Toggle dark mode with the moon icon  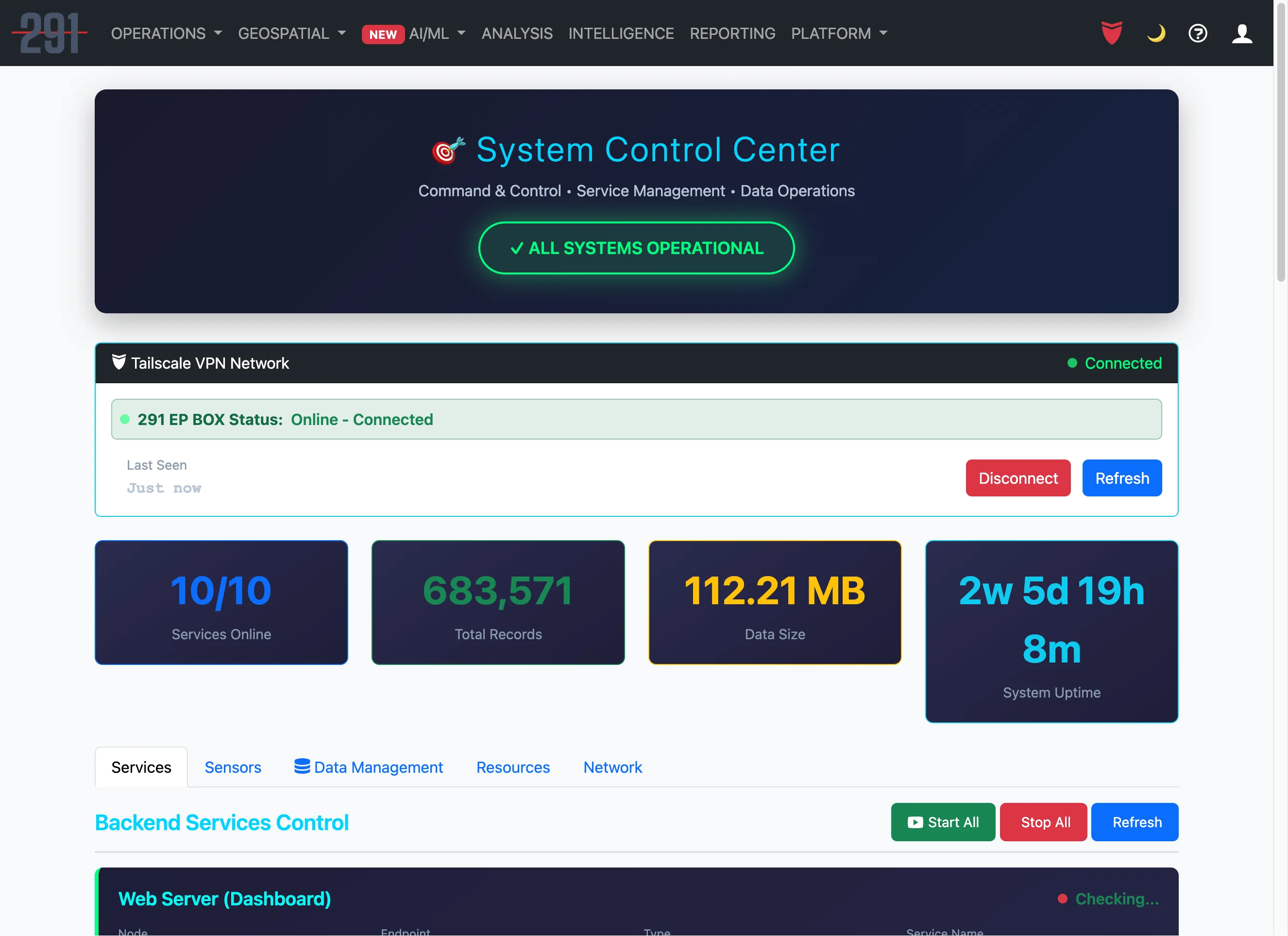click(1157, 34)
